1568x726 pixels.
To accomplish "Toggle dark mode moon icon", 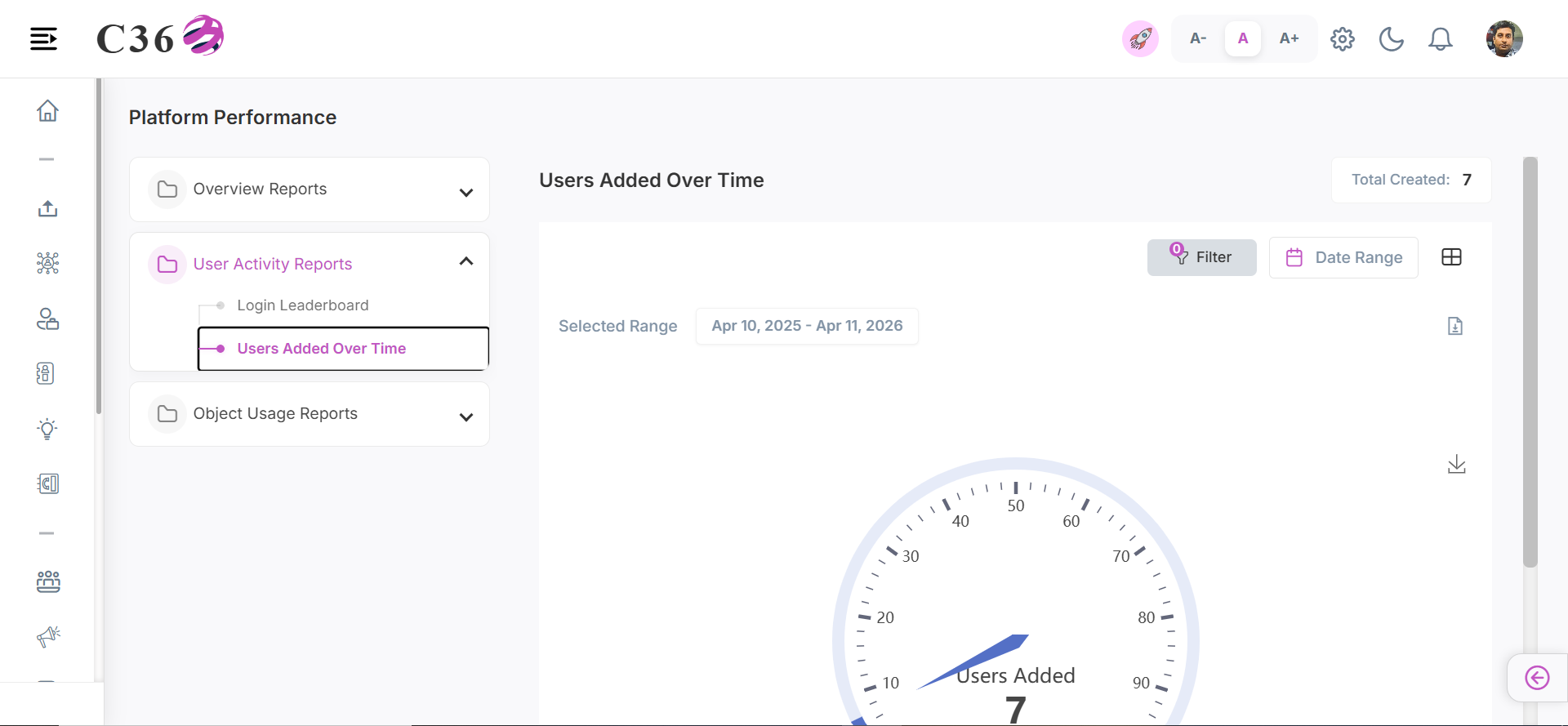I will (x=1392, y=38).
